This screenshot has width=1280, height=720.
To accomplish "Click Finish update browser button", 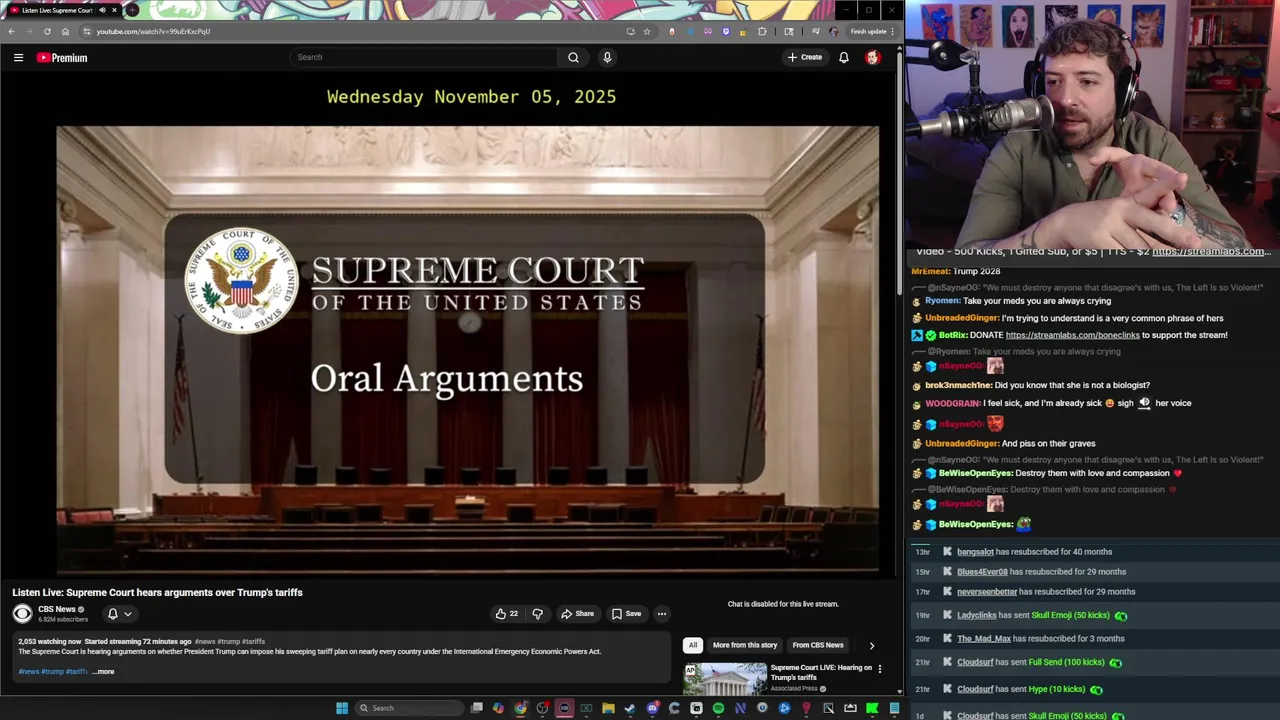I will (x=872, y=31).
